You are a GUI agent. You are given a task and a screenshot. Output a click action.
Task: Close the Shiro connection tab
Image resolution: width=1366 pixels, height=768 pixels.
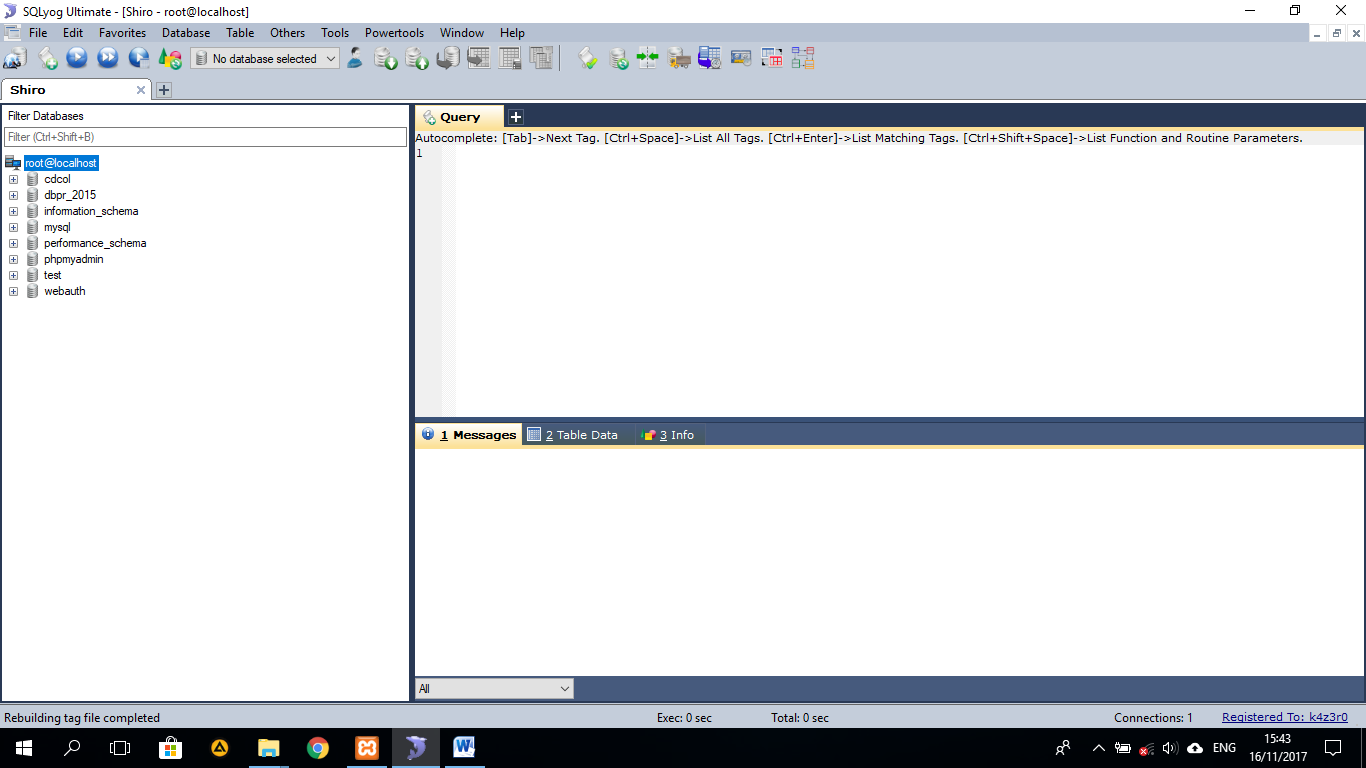pos(141,90)
